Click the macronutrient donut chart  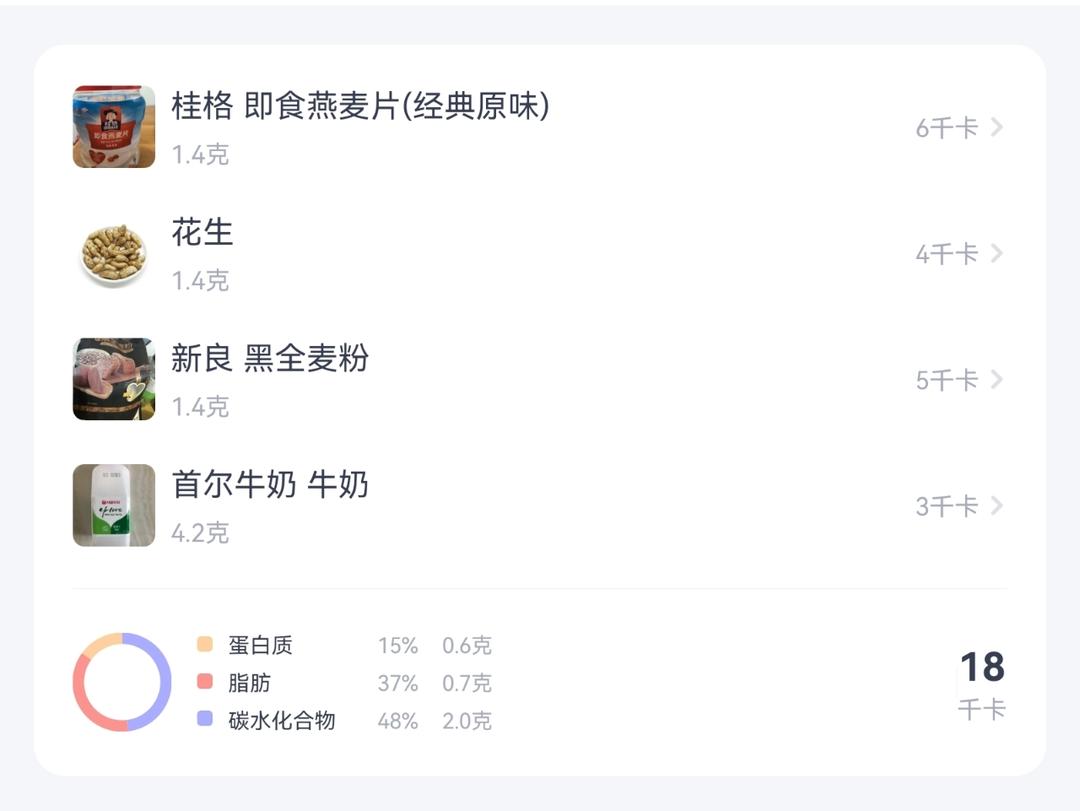pyautogui.click(x=115, y=682)
